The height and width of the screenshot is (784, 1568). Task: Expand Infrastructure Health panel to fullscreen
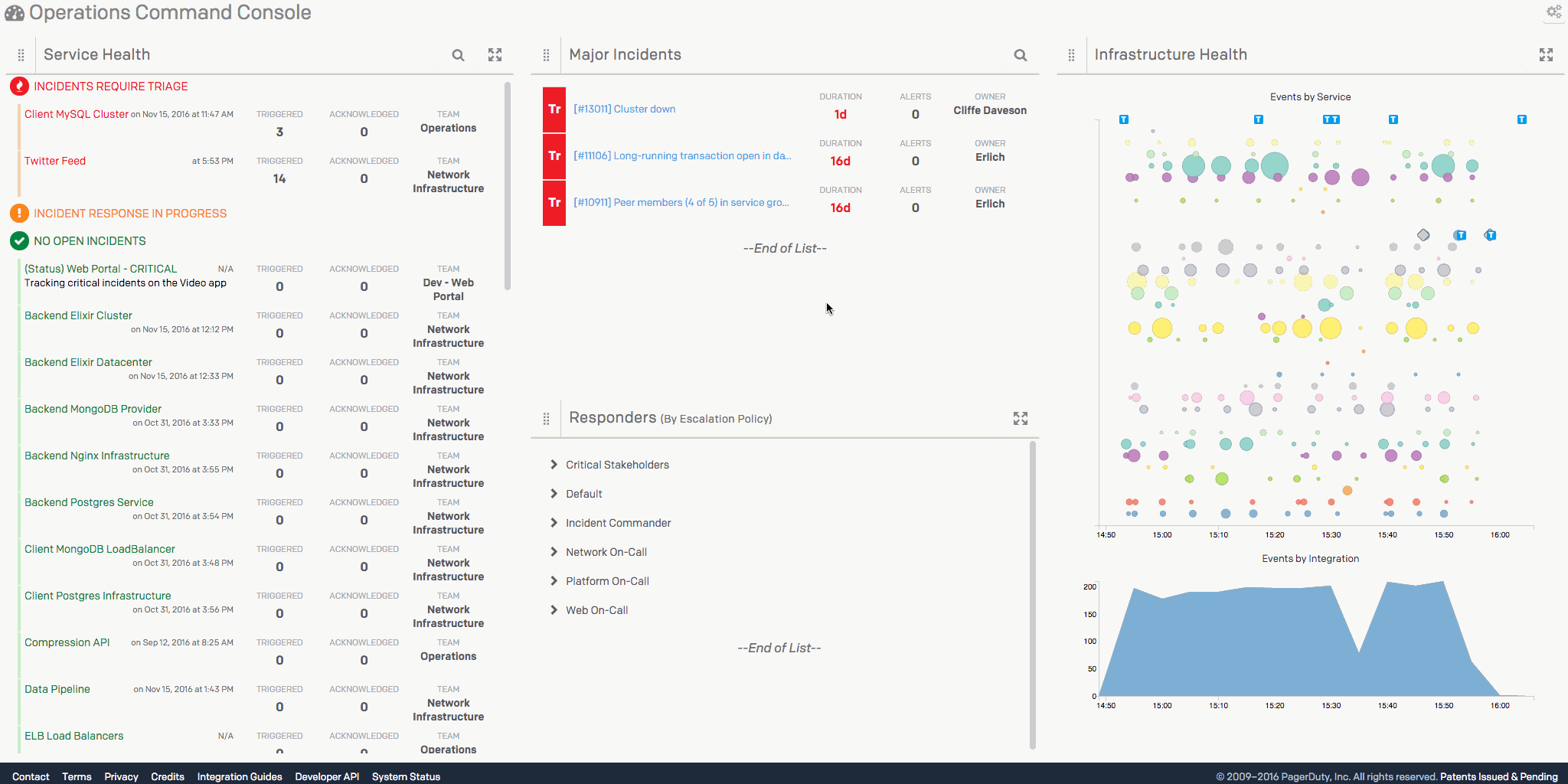tap(1546, 55)
